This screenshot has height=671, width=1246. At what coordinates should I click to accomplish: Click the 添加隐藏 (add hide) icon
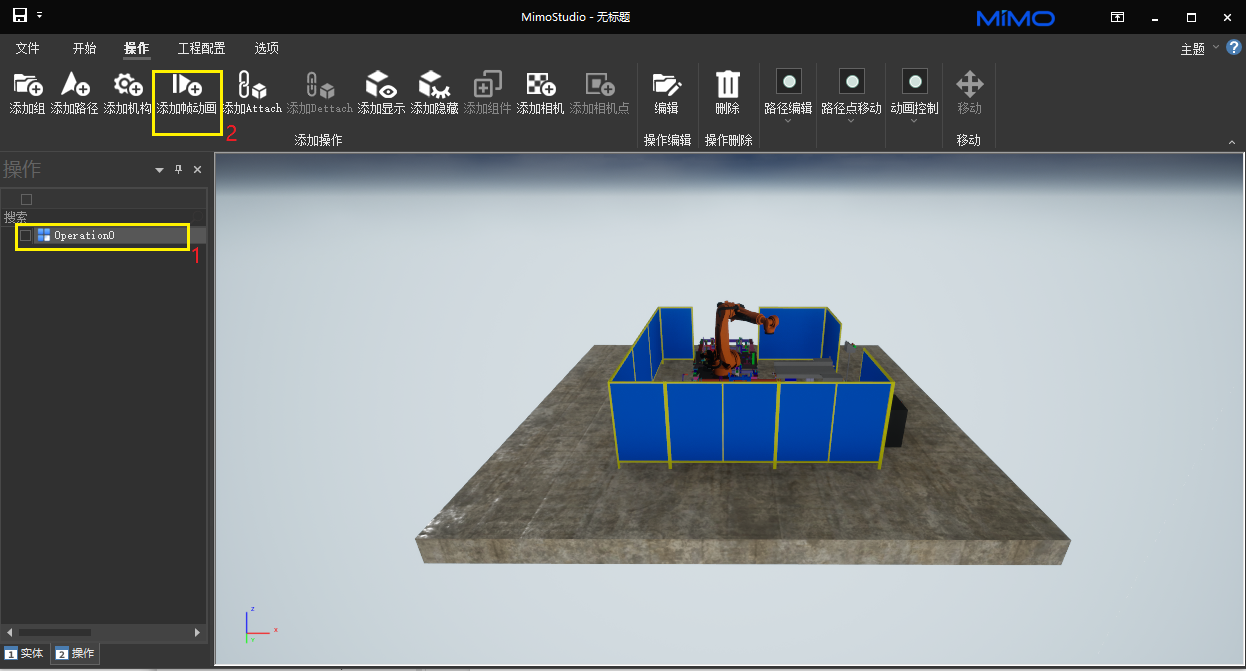point(434,85)
